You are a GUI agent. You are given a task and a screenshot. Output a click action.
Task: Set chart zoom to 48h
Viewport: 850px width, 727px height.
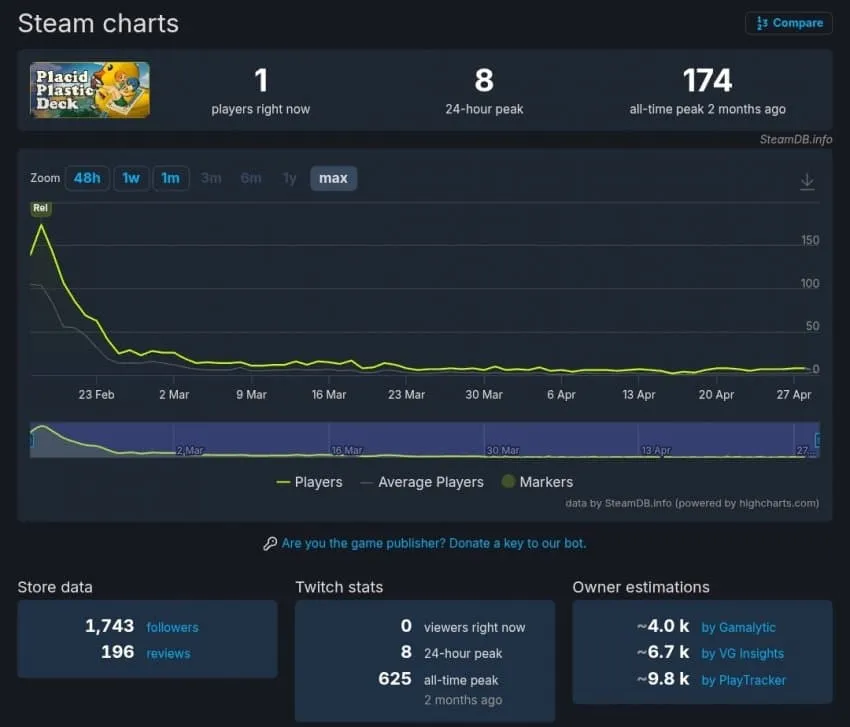coord(87,178)
